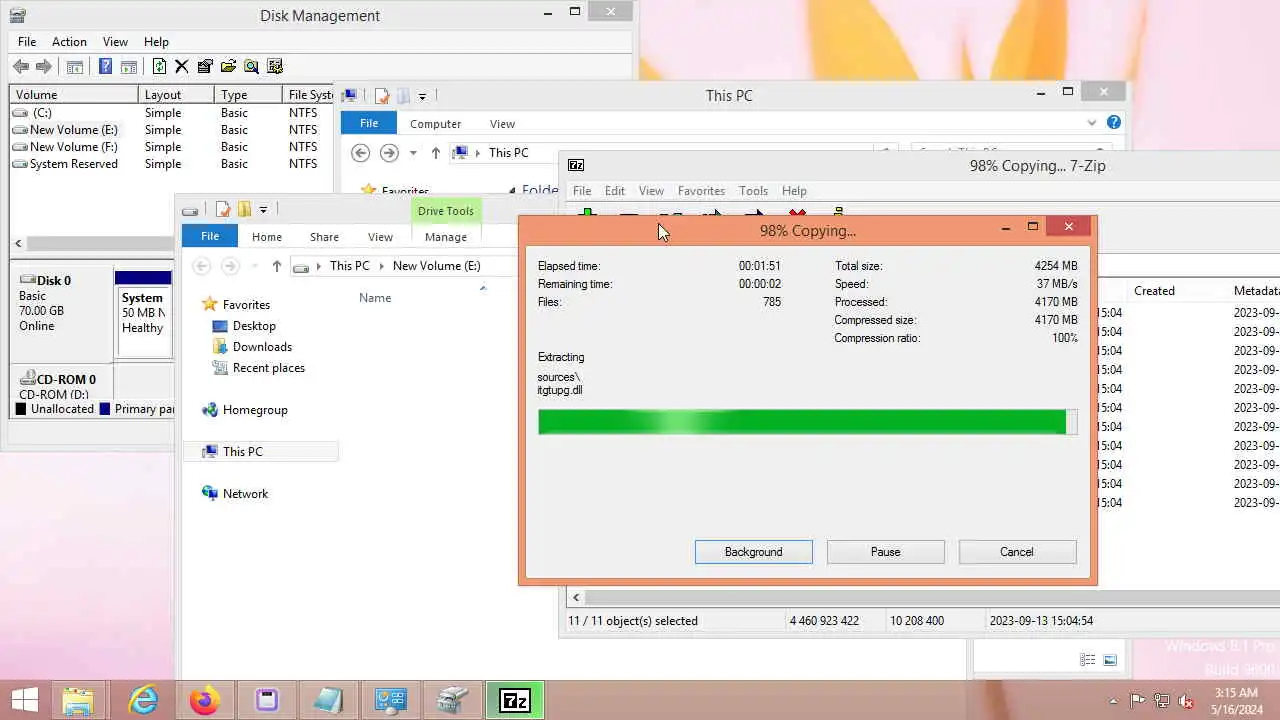Open Help menu in Disk Management
This screenshot has height=720, width=1280.
click(x=156, y=42)
